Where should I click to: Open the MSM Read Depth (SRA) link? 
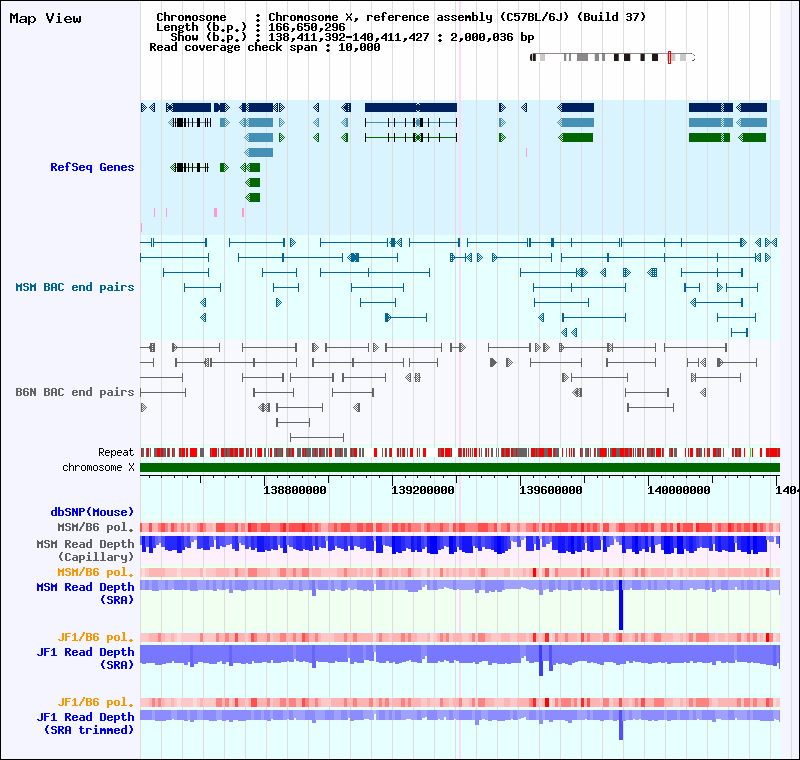pos(85,594)
